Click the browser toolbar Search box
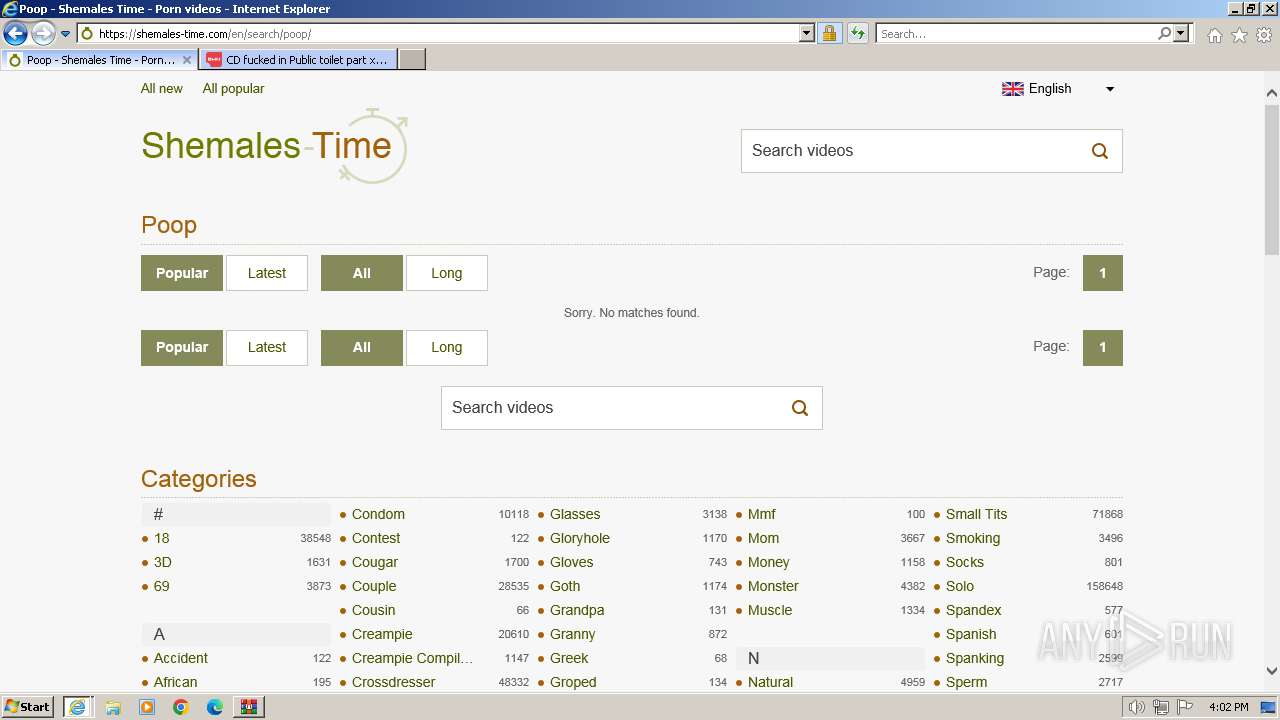Viewport: 1280px width, 720px height. (x=1015, y=34)
